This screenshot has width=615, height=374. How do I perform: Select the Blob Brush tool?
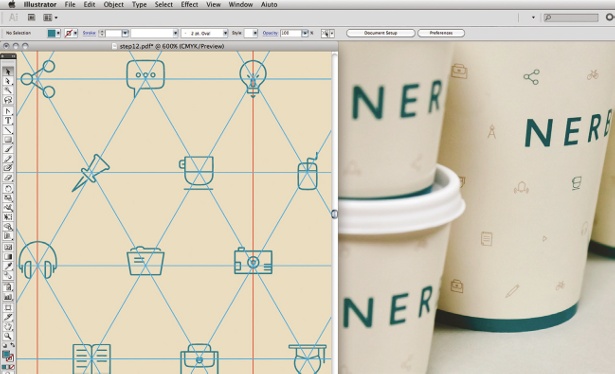[x=8, y=168]
